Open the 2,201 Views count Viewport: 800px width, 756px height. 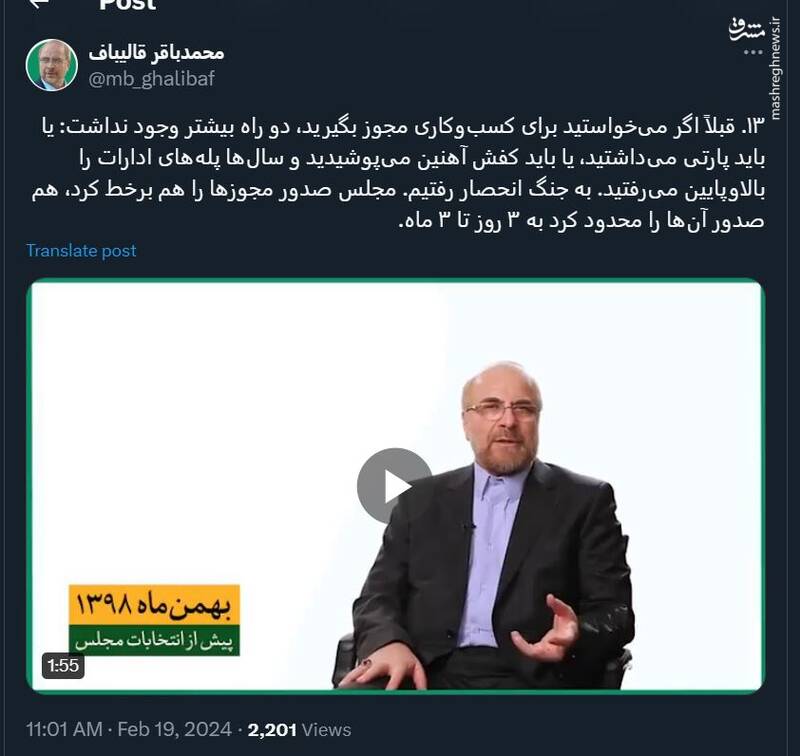[299, 729]
